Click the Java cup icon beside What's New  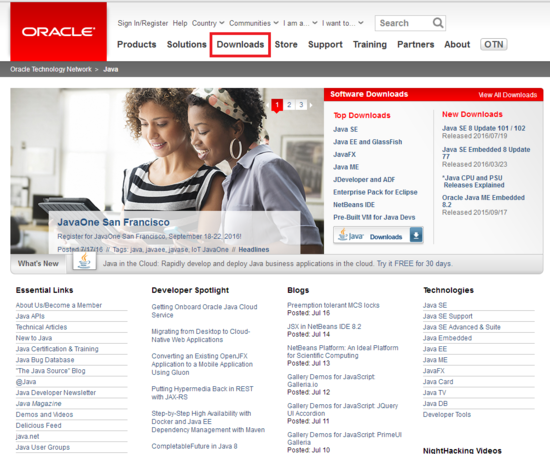point(84,262)
